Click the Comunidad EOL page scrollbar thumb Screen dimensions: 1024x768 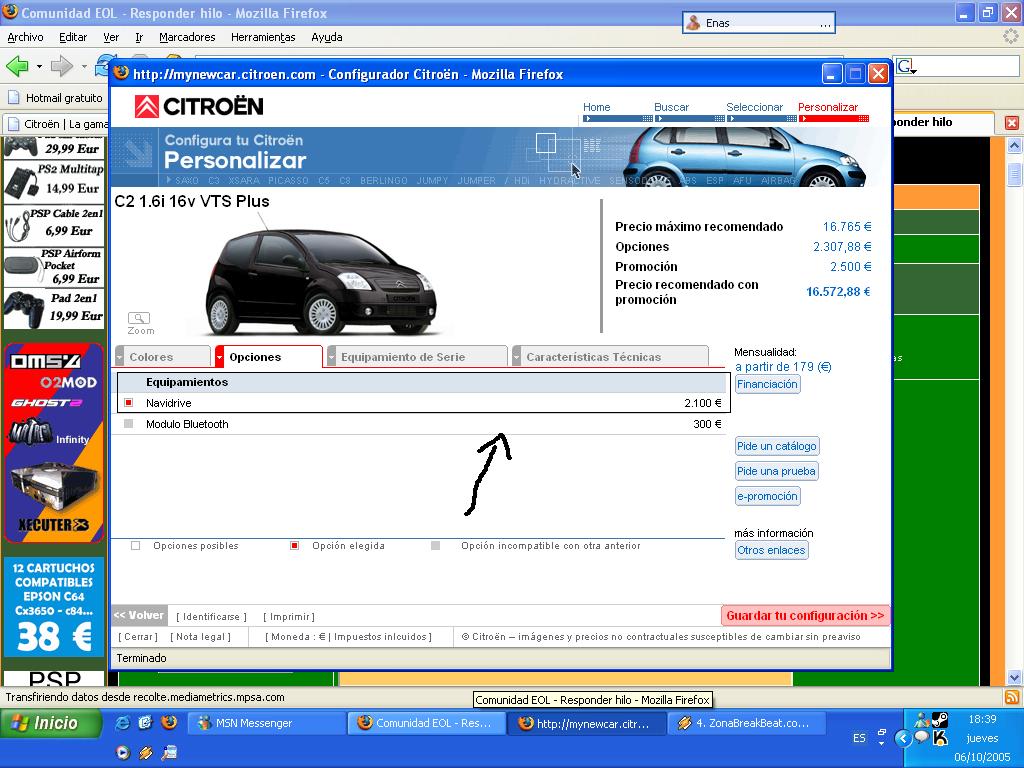(x=1014, y=174)
